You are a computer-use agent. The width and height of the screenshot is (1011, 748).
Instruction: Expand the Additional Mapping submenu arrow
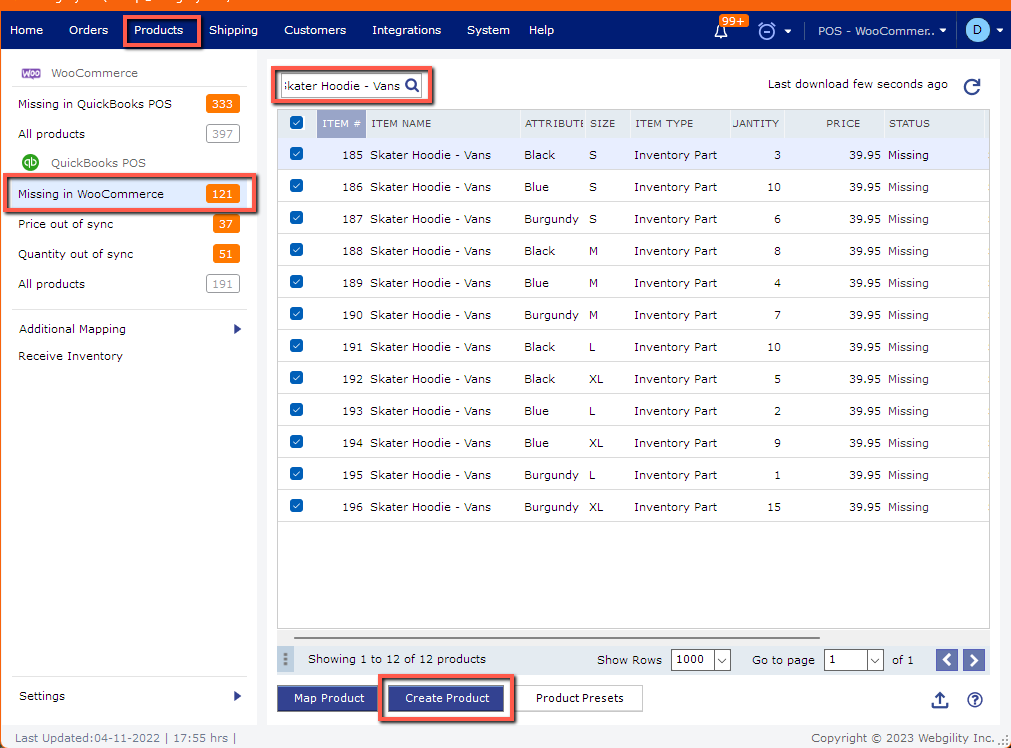point(237,329)
